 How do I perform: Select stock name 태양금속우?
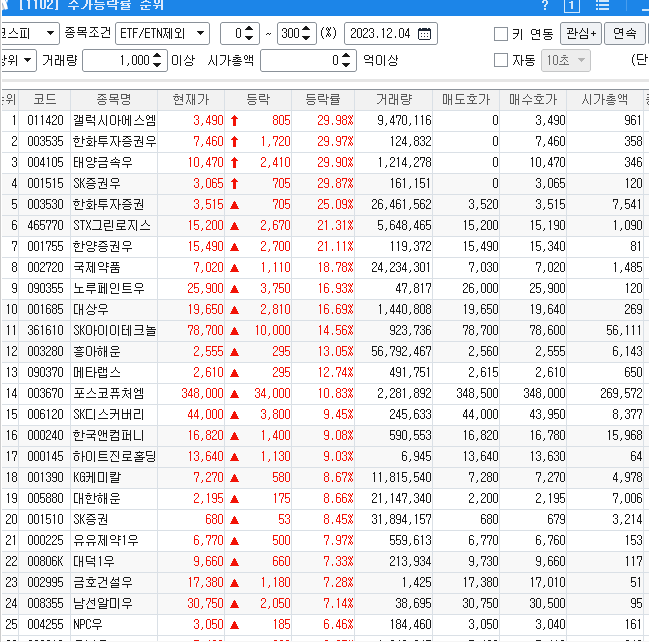(x=103, y=162)
